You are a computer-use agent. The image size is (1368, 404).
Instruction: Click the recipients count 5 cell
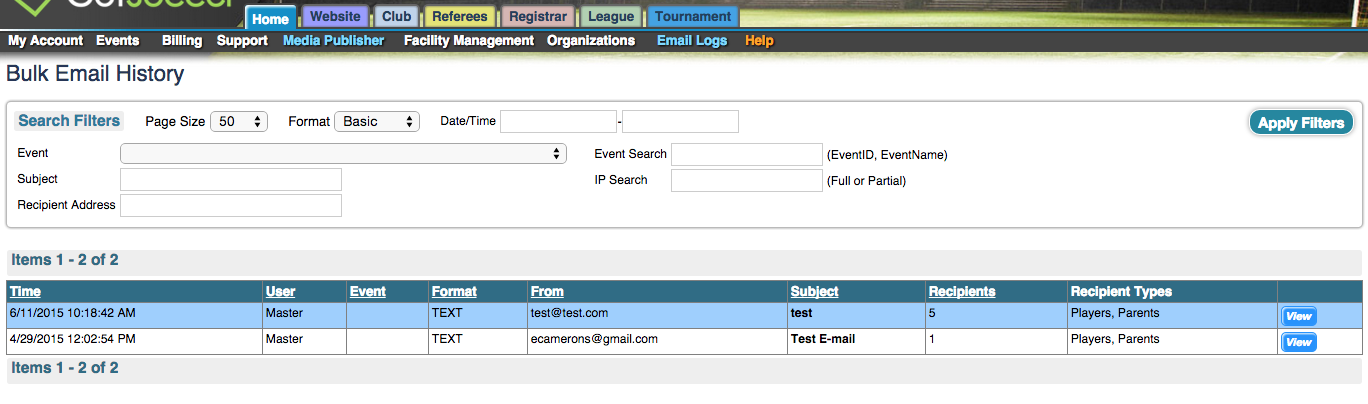pos(996,314)
